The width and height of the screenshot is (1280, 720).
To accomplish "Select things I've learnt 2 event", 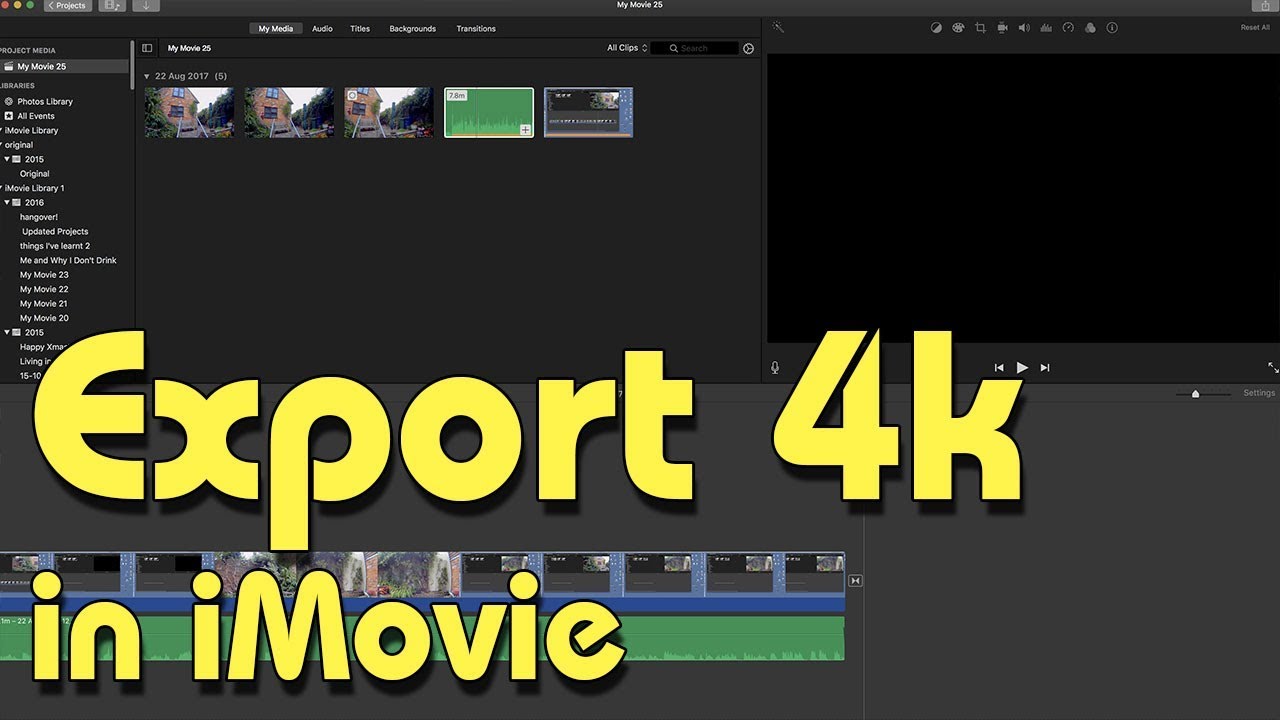I will tap(55, 246).
